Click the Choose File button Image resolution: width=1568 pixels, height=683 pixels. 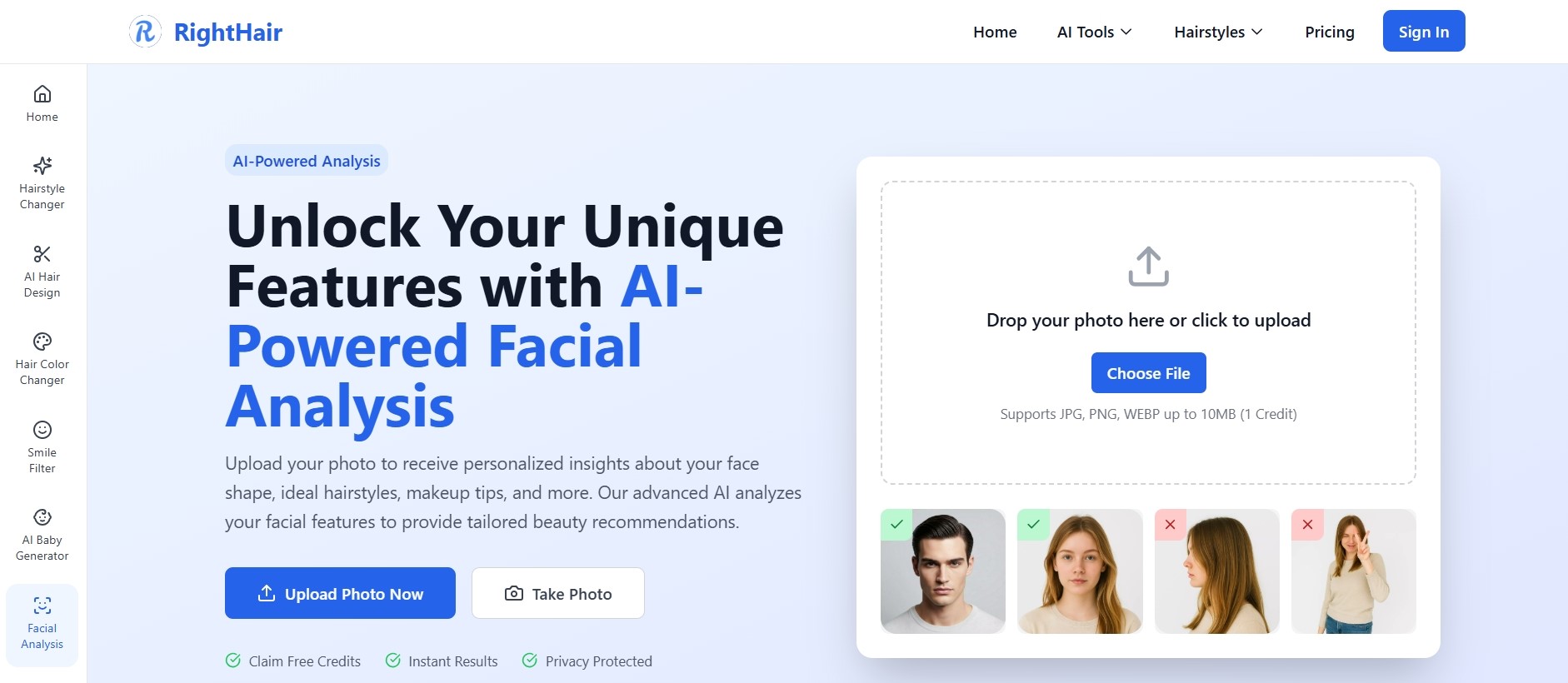1148,373
